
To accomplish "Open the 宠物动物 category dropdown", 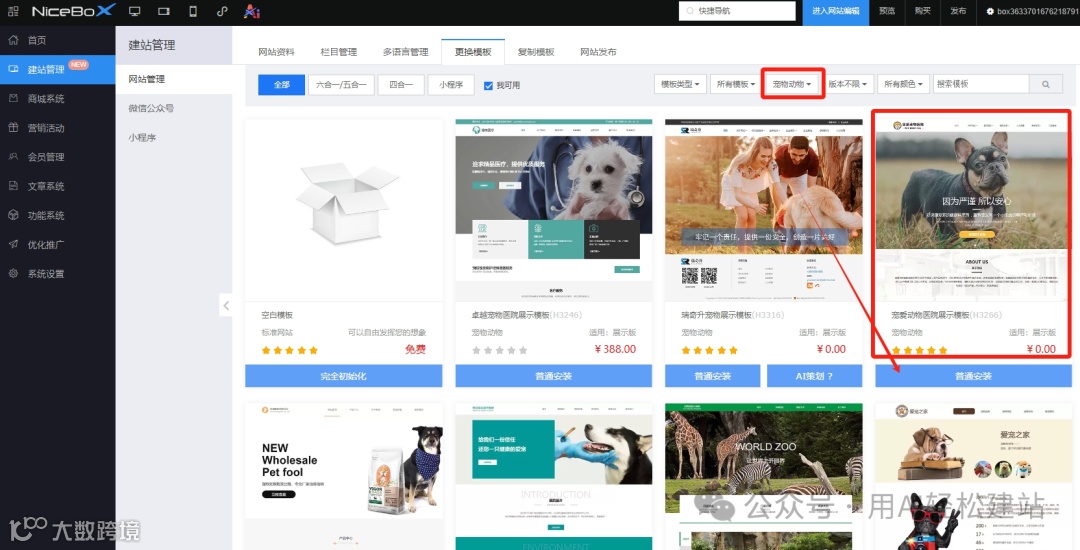I will [791, 84].
